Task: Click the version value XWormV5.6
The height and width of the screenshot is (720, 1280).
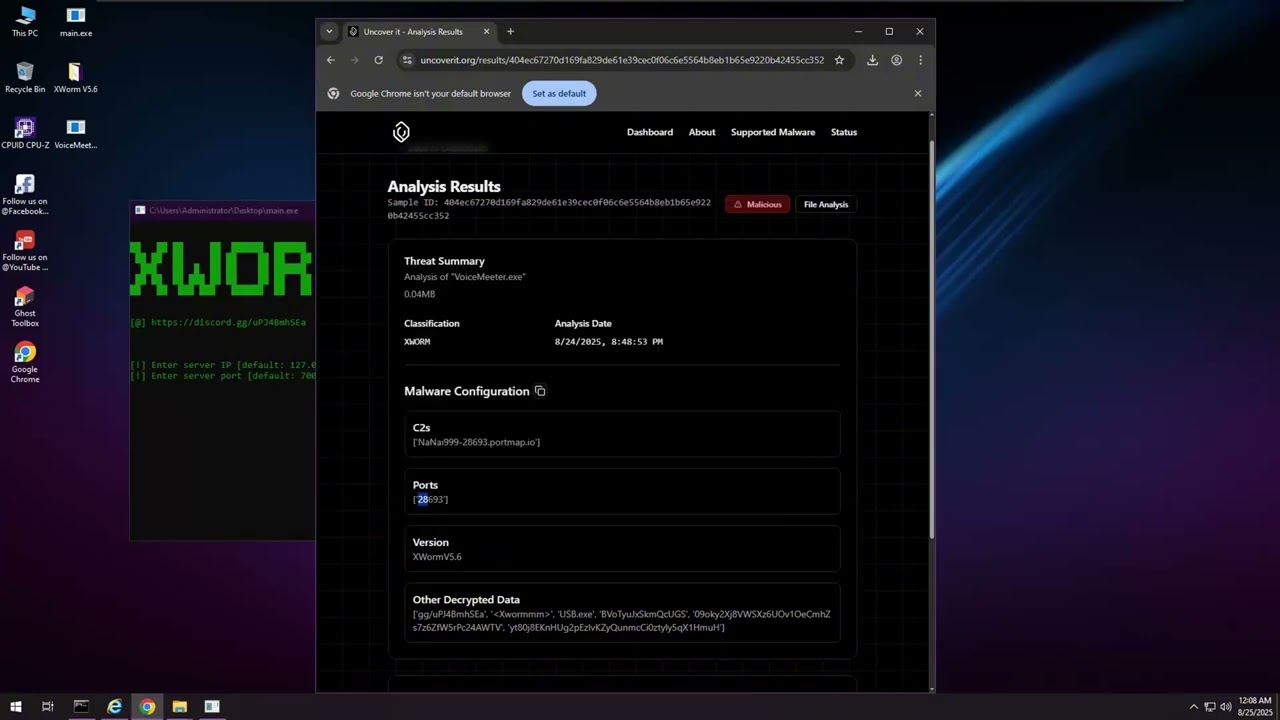Action: coord(437,557)
